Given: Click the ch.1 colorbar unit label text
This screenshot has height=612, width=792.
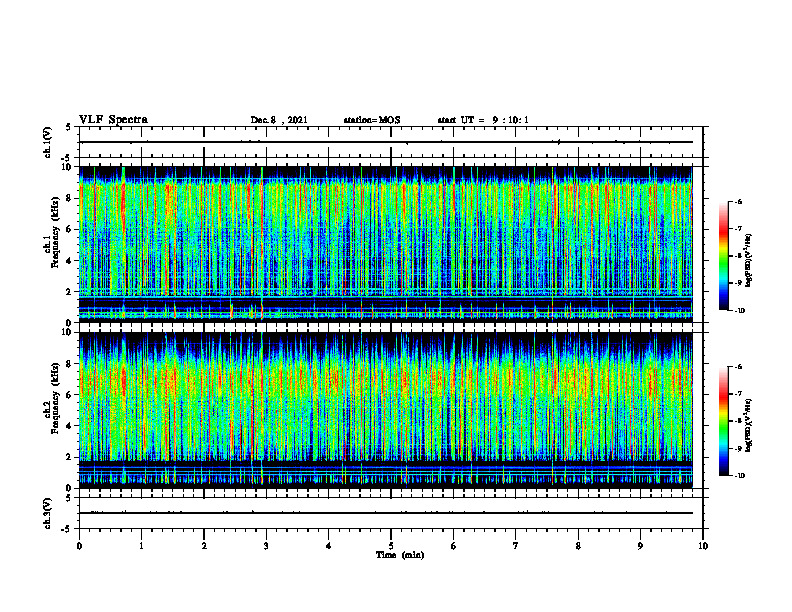Looking at the screenshot, I should click(749, 260).
